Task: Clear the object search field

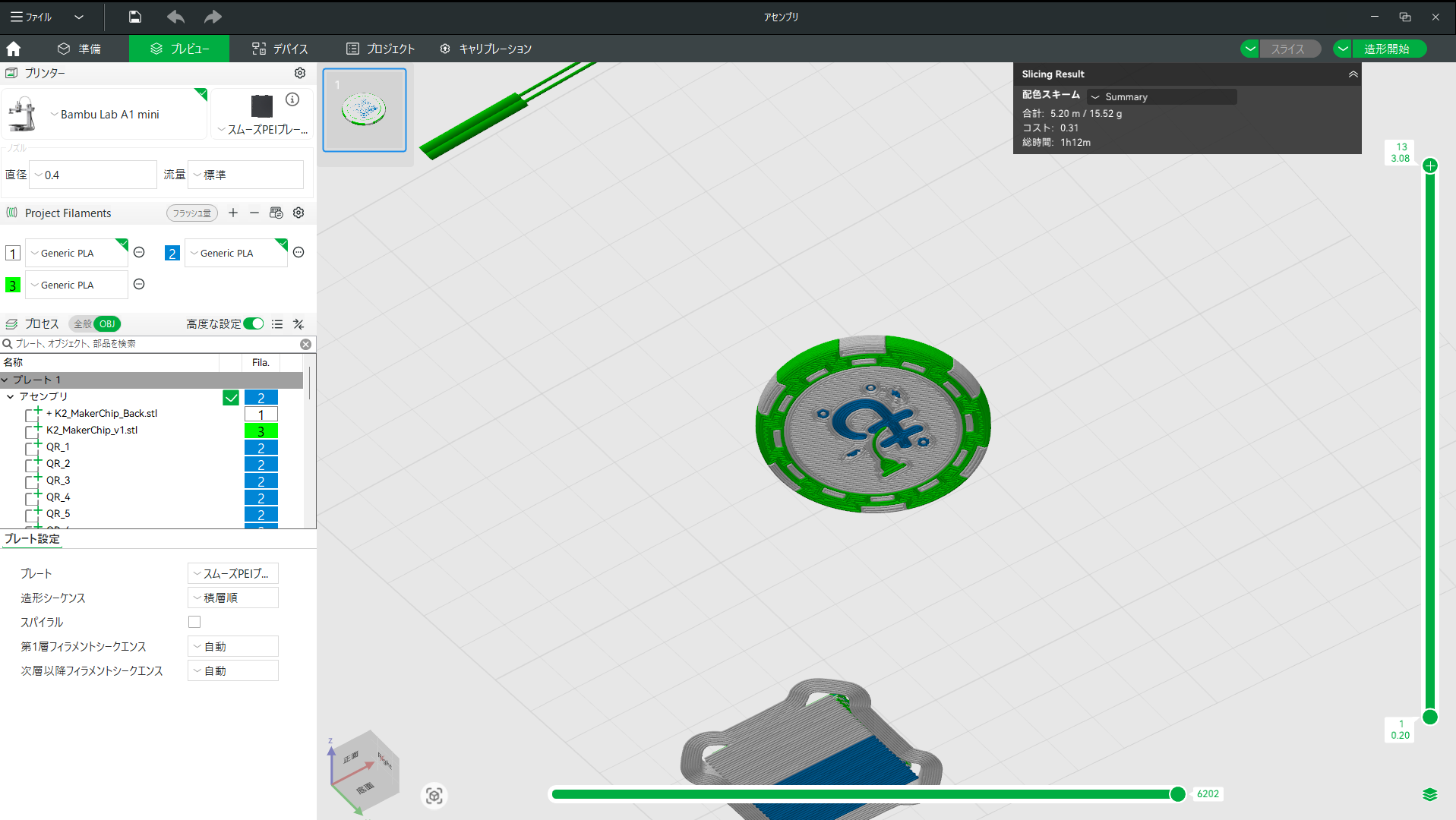Action: tap(305, 344)
